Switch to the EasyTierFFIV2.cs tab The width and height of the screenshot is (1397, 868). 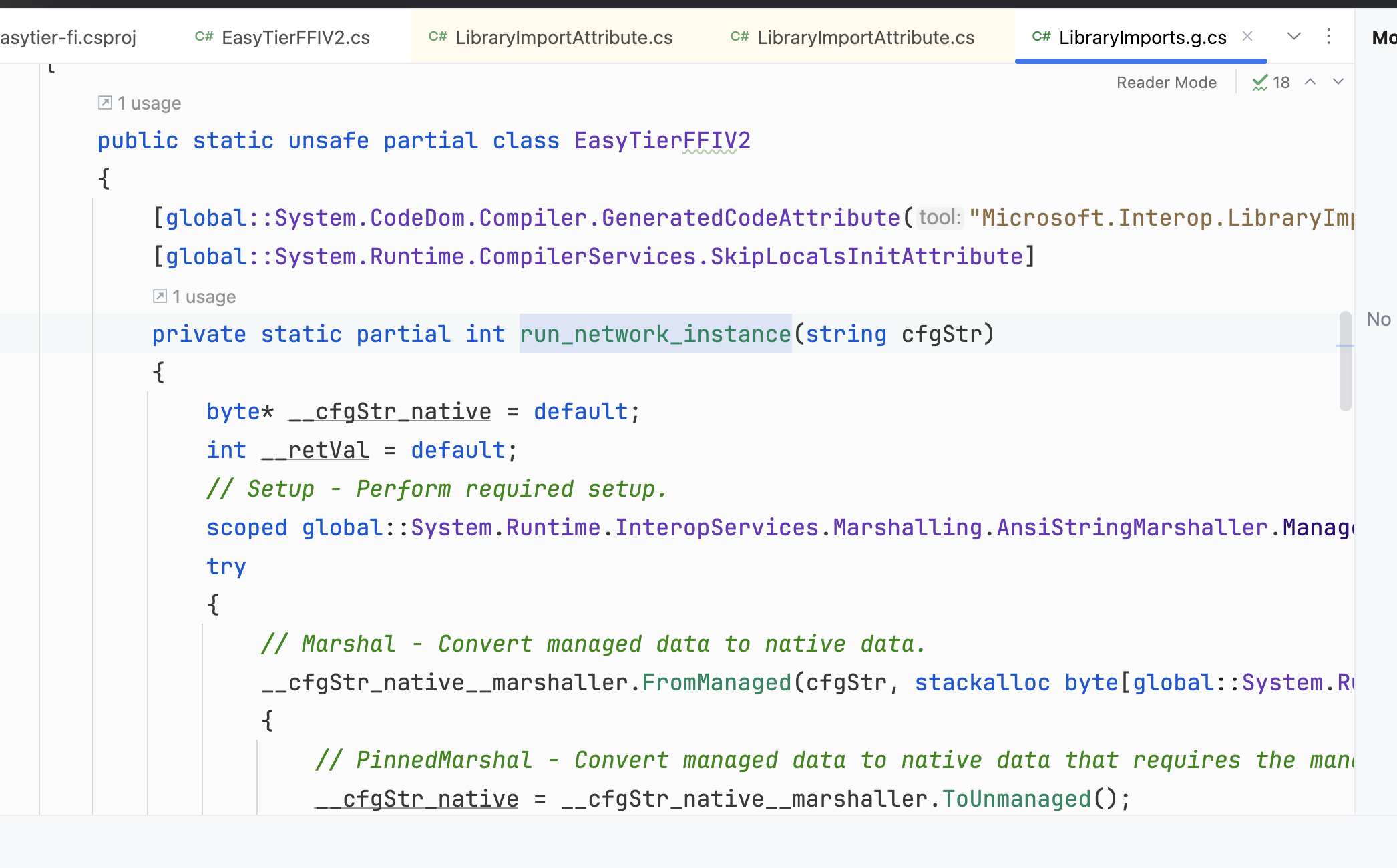295,38
